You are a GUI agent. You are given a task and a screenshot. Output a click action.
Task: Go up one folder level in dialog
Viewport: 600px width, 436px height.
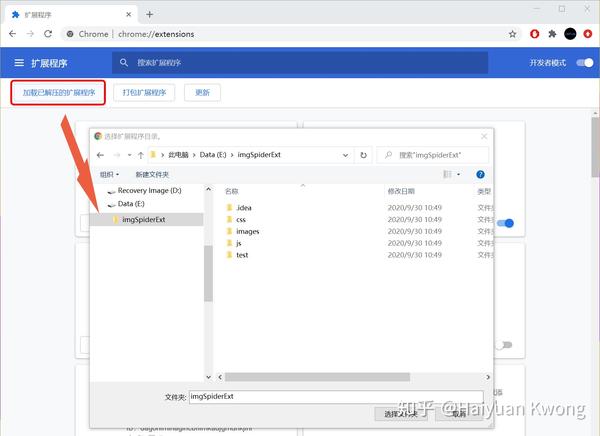coord(140,155)
